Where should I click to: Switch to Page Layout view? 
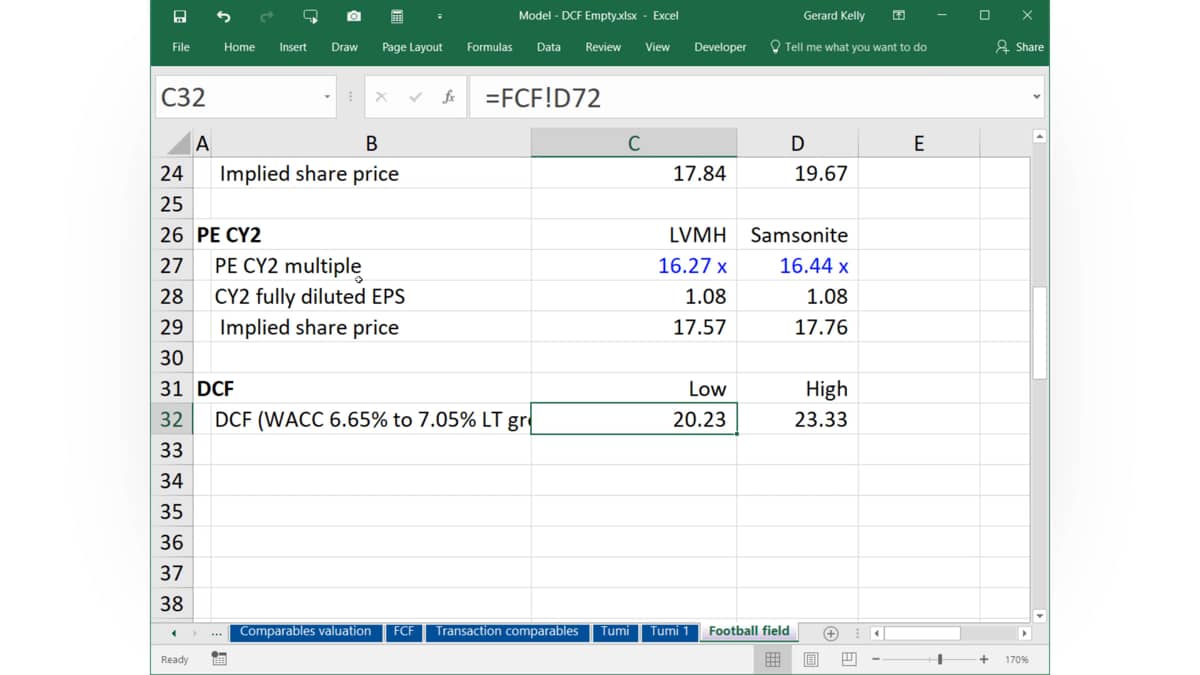(x=811, y=659)
